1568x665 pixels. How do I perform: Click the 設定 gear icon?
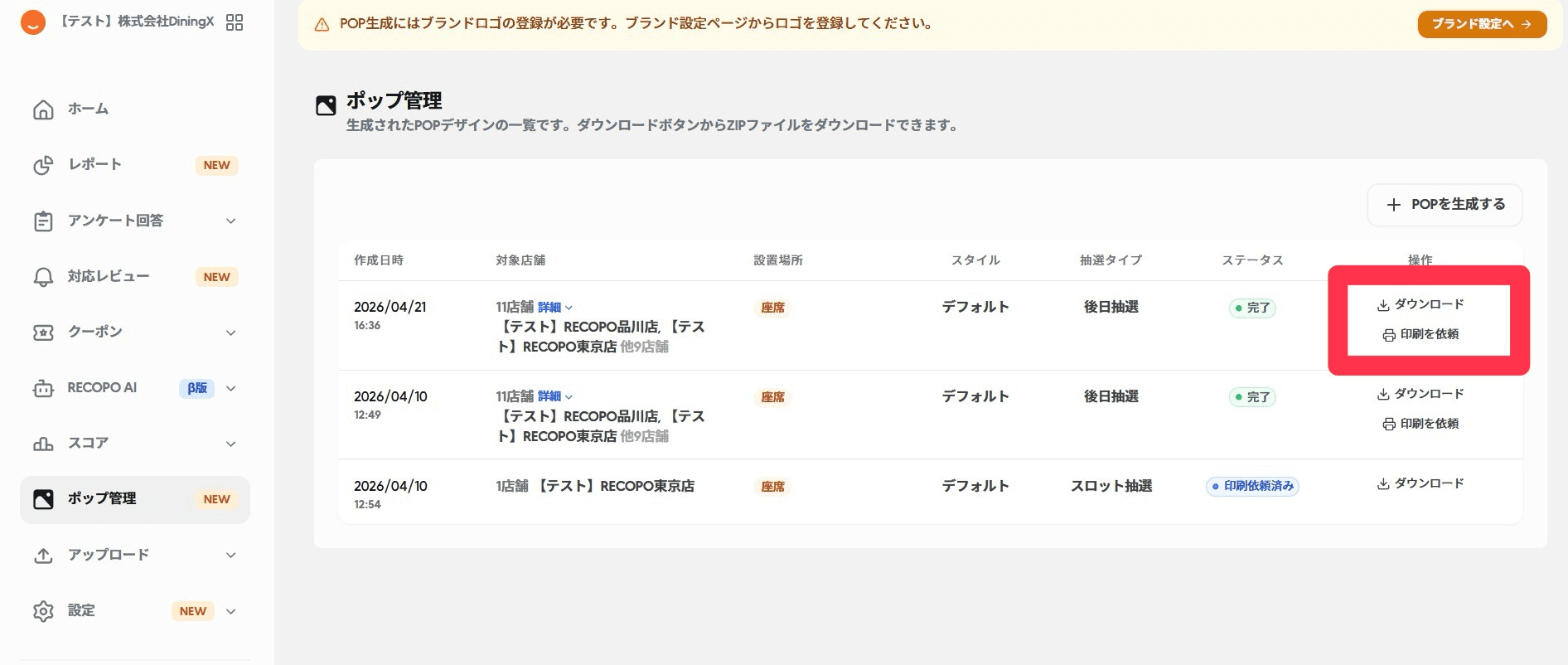(43, 611)
